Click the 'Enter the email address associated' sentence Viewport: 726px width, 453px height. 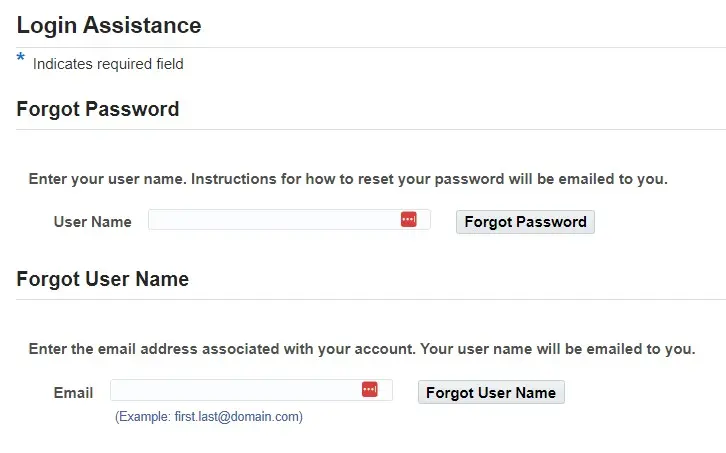[x=220, y=350]
